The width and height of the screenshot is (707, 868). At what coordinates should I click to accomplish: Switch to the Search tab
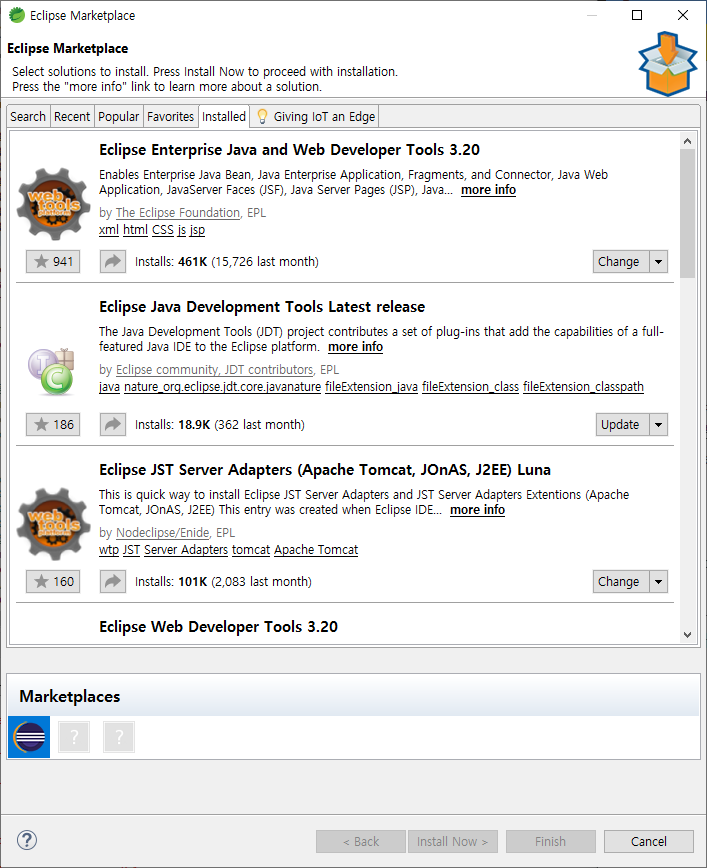pos(28,116)
